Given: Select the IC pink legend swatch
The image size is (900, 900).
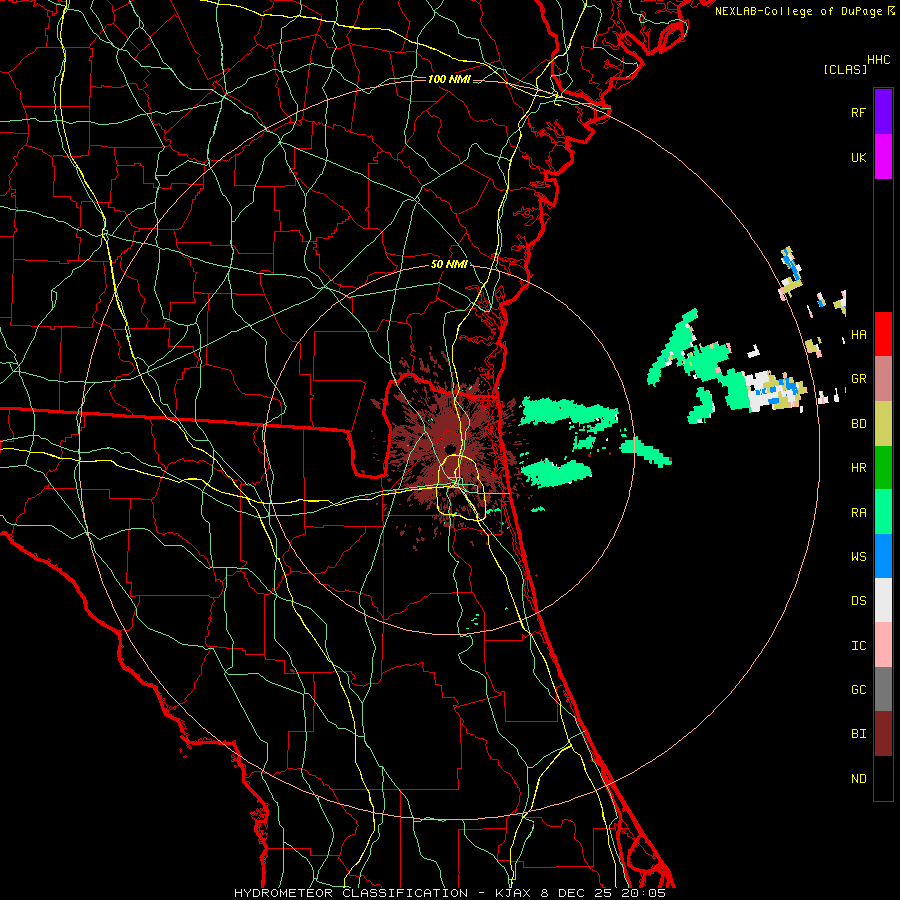Looking at the screenshot, I should pos(883,645).
